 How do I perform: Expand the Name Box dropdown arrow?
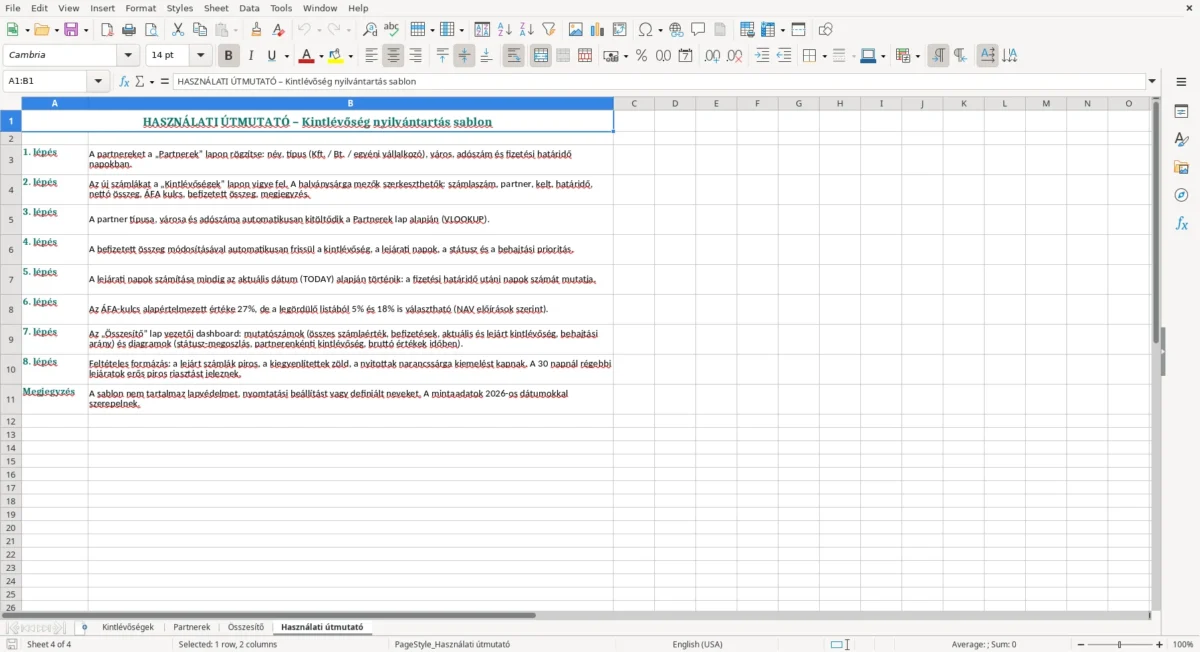pos(98,82)
